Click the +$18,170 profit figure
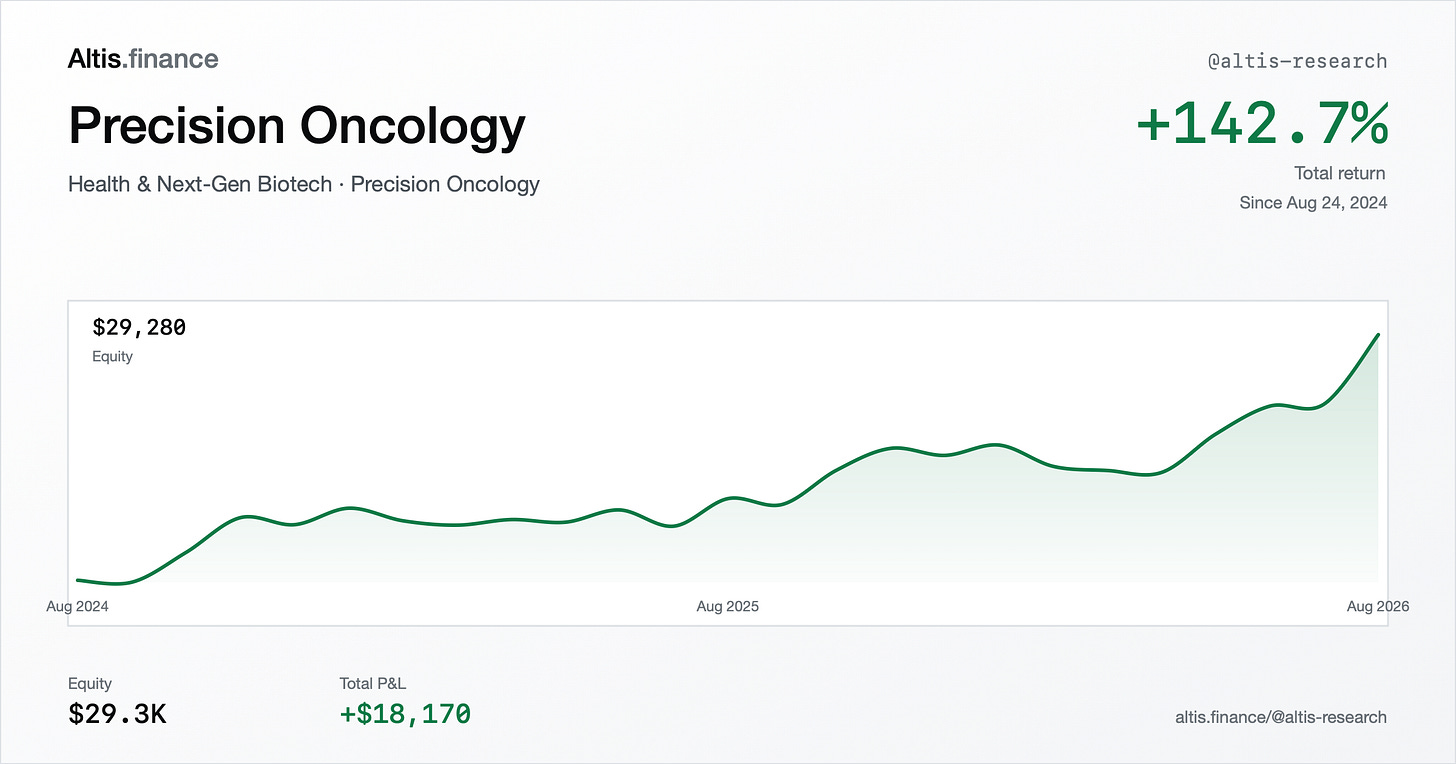The width and height of the screenshot is (1456, 764). point(405,714)
